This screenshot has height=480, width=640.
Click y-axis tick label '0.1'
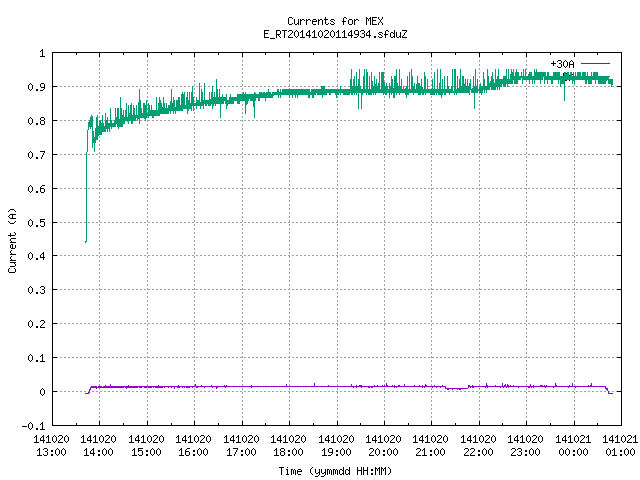[x=36, y=358]
